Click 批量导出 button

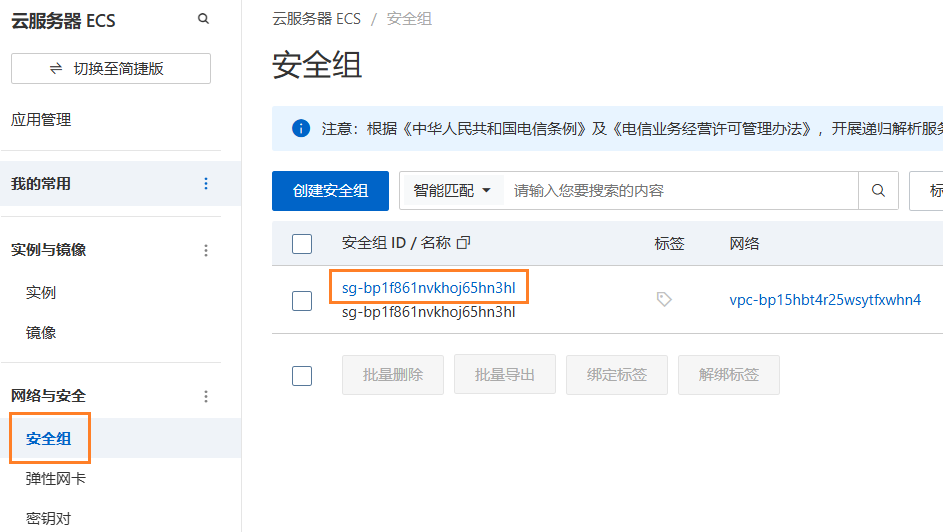(505, 375)
